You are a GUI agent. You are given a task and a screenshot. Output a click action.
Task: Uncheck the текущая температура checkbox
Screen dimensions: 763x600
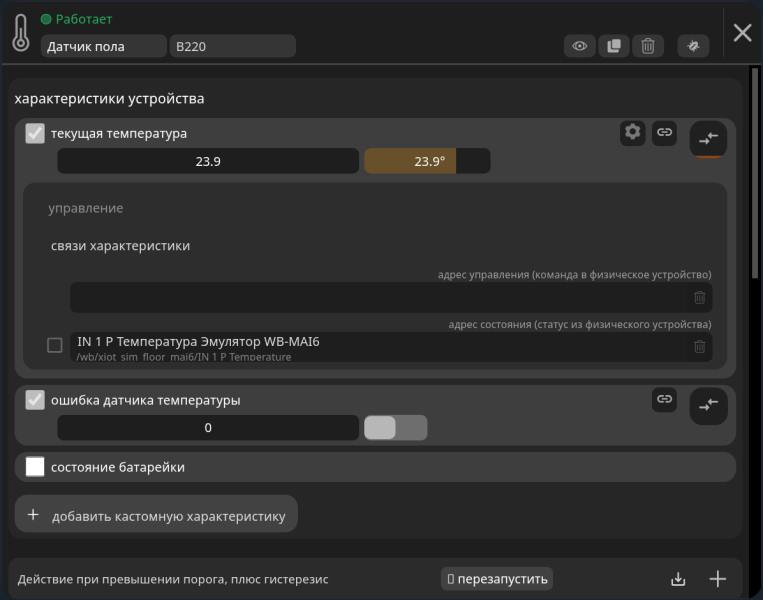(x=35, y=133)
